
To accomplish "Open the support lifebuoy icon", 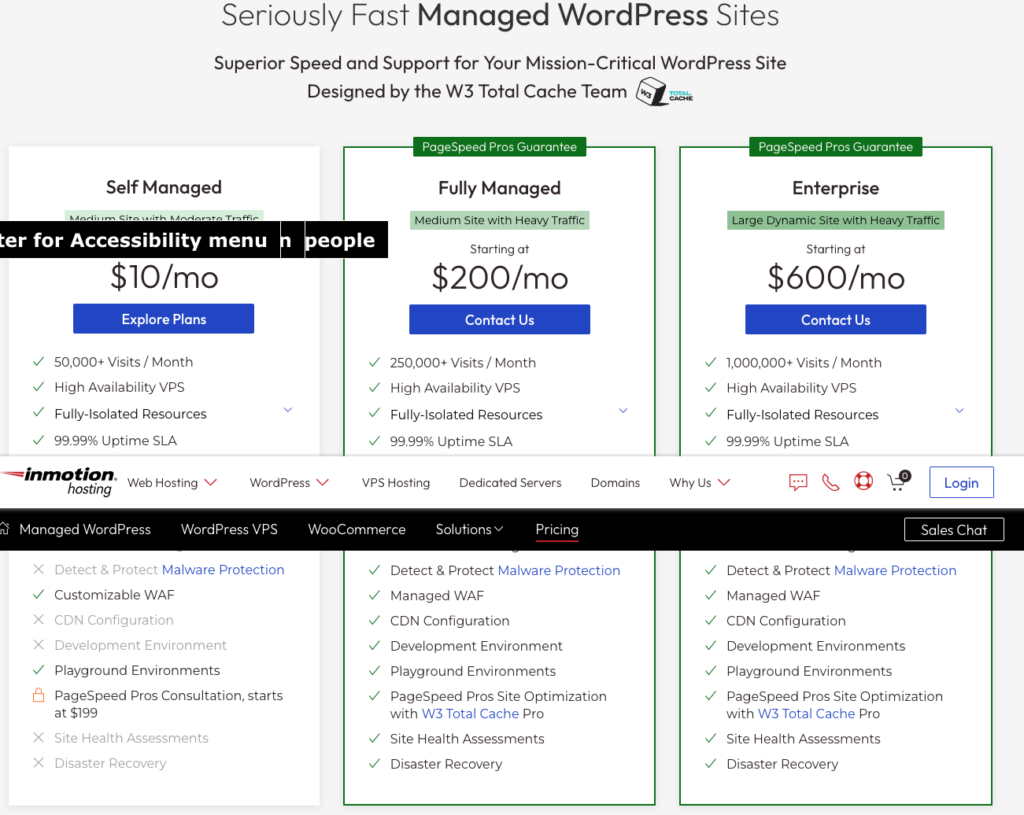I will [863, 481].
